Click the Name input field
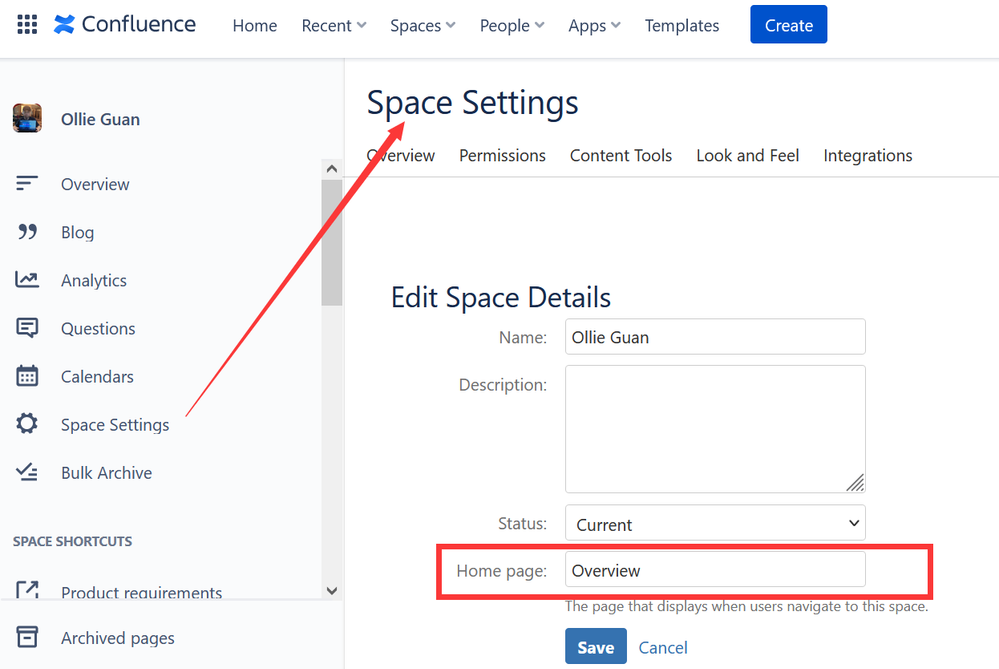The height and width of the screenshot is (669, 999). pos(715,336)
